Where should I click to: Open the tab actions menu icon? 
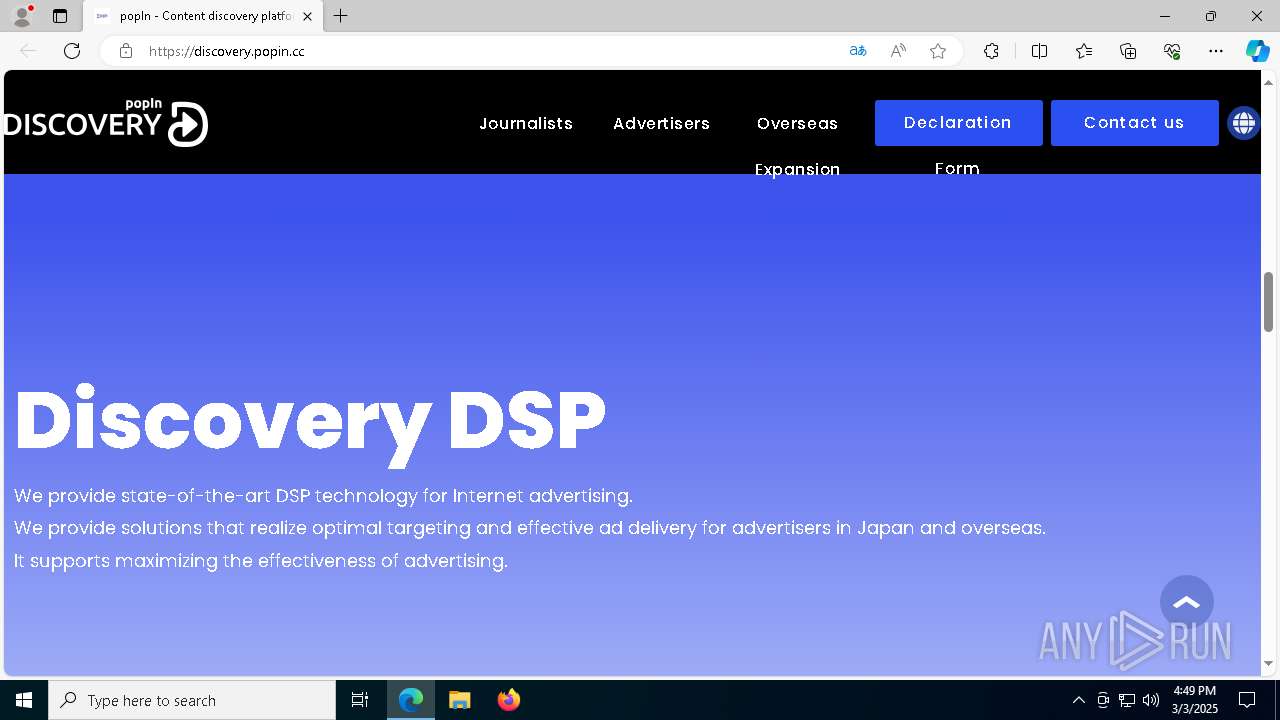60,16
